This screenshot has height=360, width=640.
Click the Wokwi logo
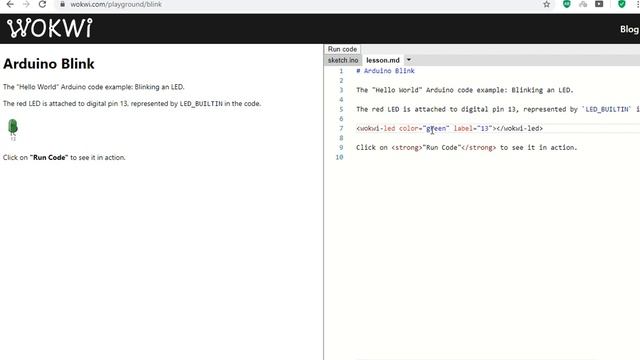50,28
